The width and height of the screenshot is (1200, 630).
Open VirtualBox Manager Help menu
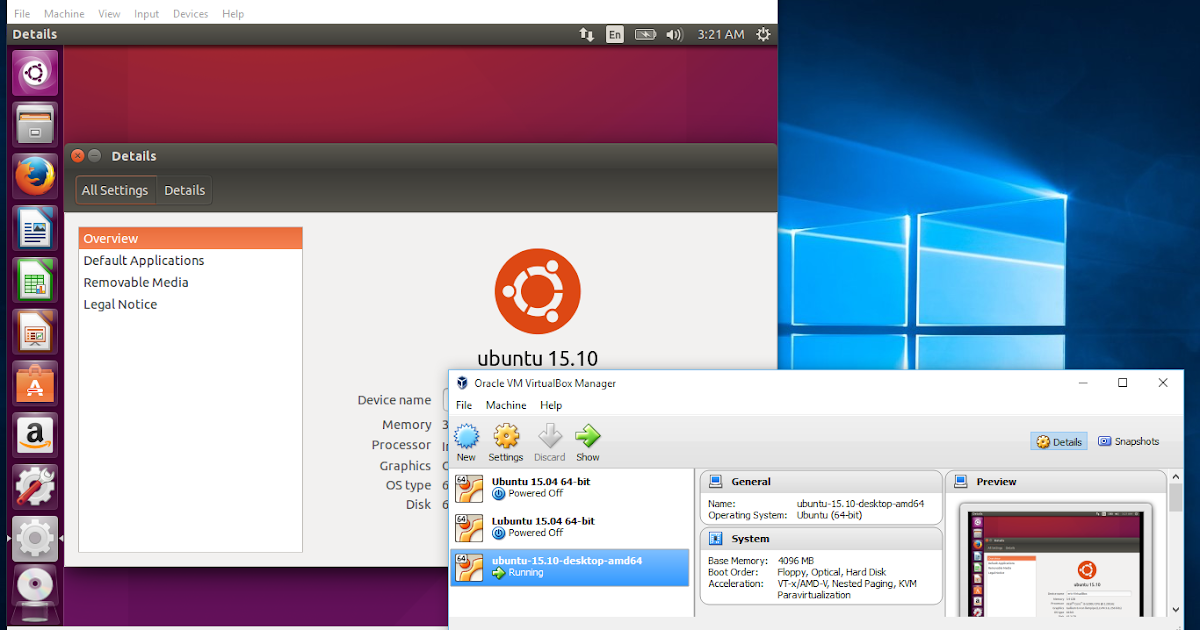point(551,405)
